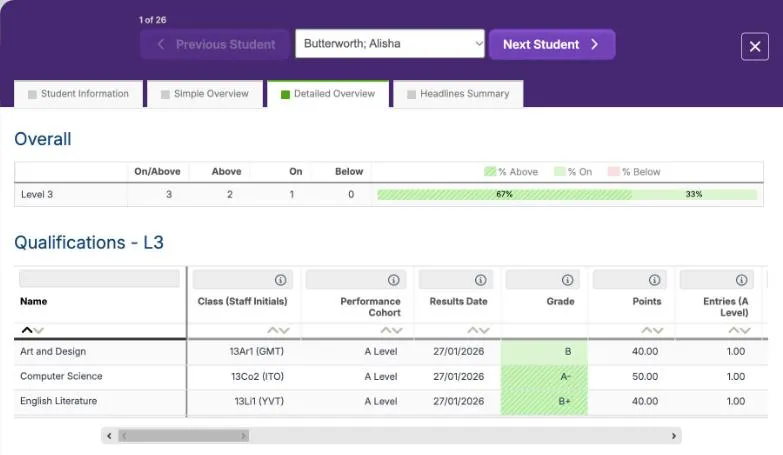Go to Previous Student
This screenshot has width=783, height=455.
(215, 44)
